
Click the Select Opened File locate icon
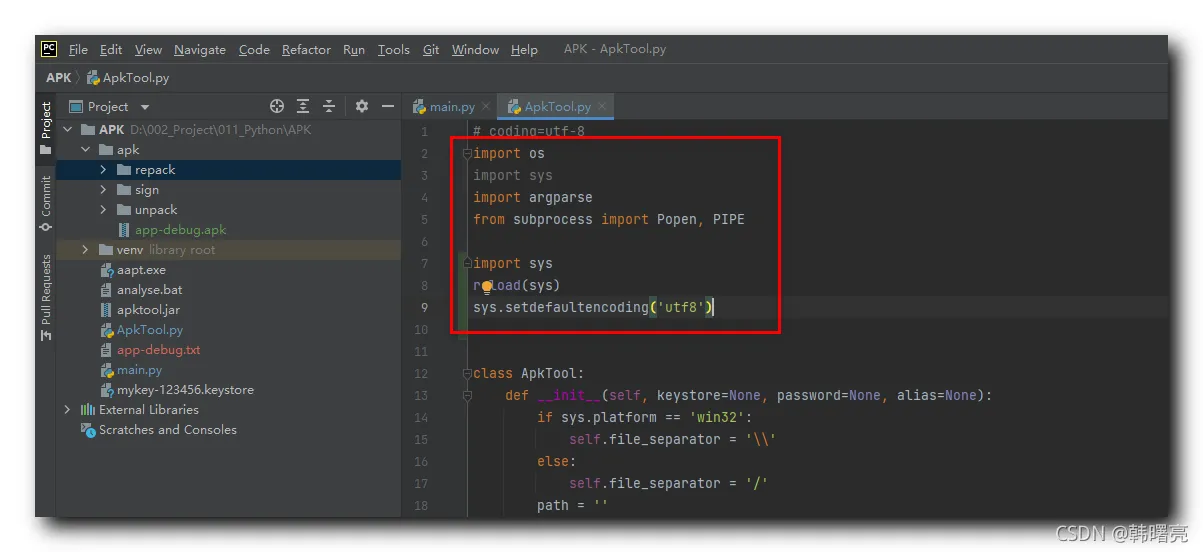point(277,106)
